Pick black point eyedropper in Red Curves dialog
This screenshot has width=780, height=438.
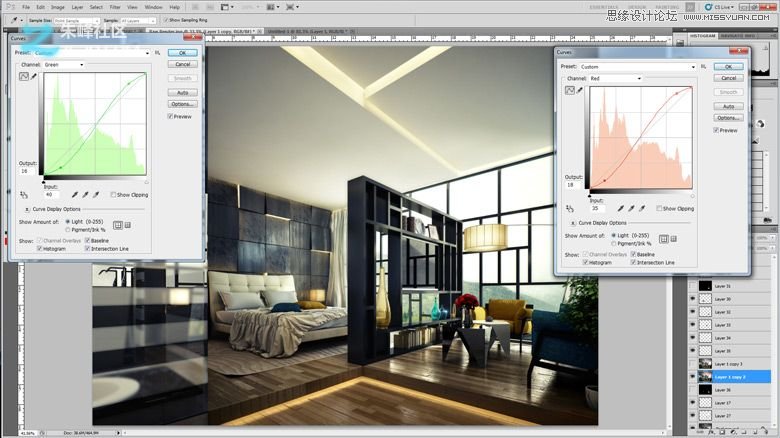(x=620, y=208)
